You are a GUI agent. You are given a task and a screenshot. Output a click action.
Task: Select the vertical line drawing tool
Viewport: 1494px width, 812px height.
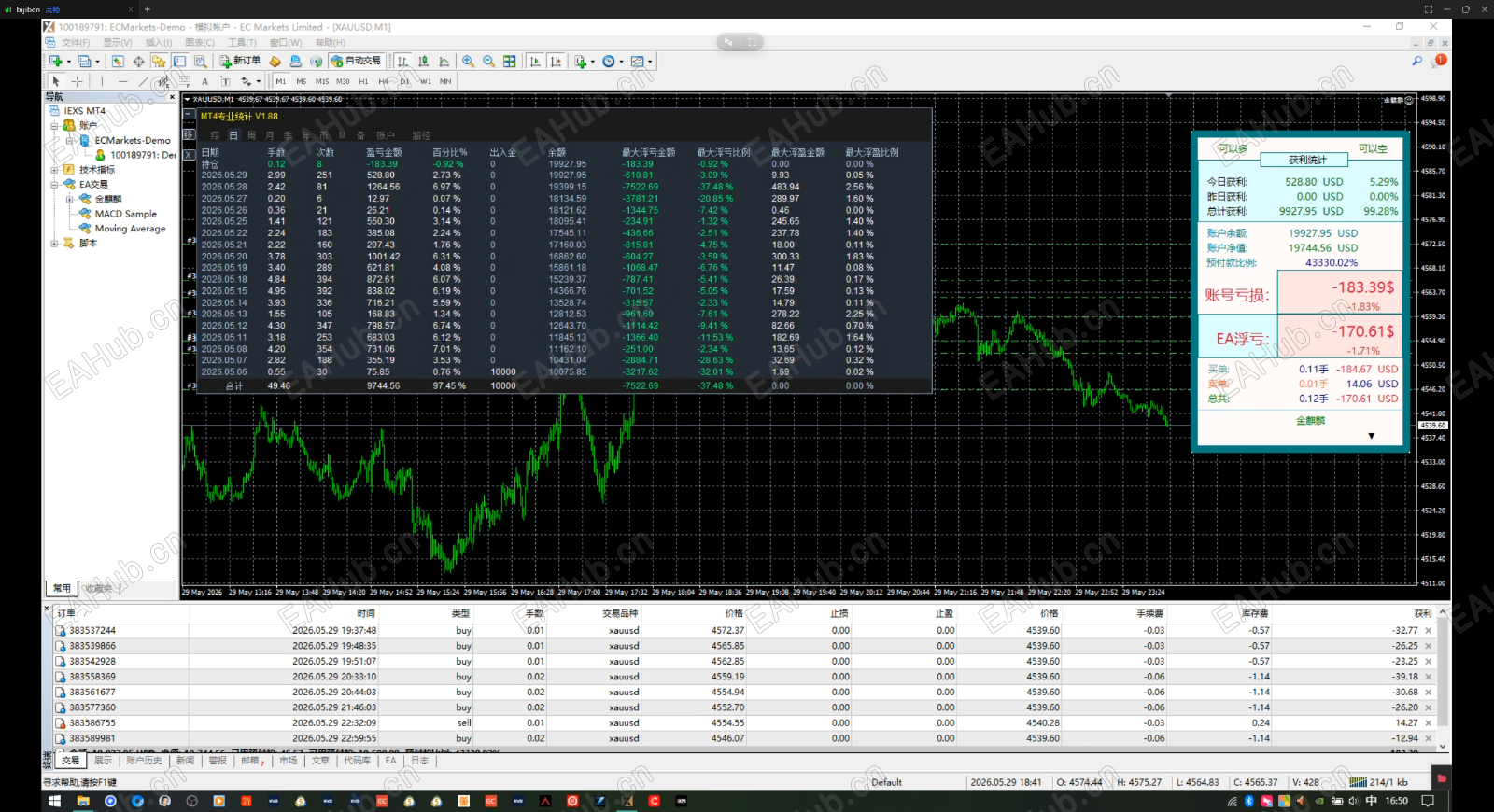[102, 81]
